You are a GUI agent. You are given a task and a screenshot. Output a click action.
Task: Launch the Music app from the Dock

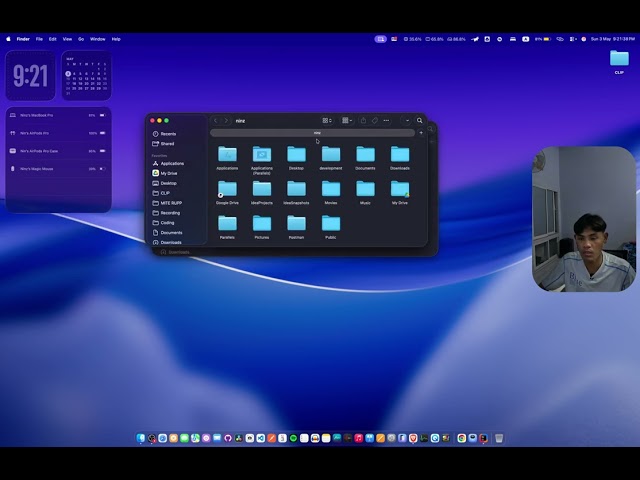pyautogui.click(x=358, y=438)
